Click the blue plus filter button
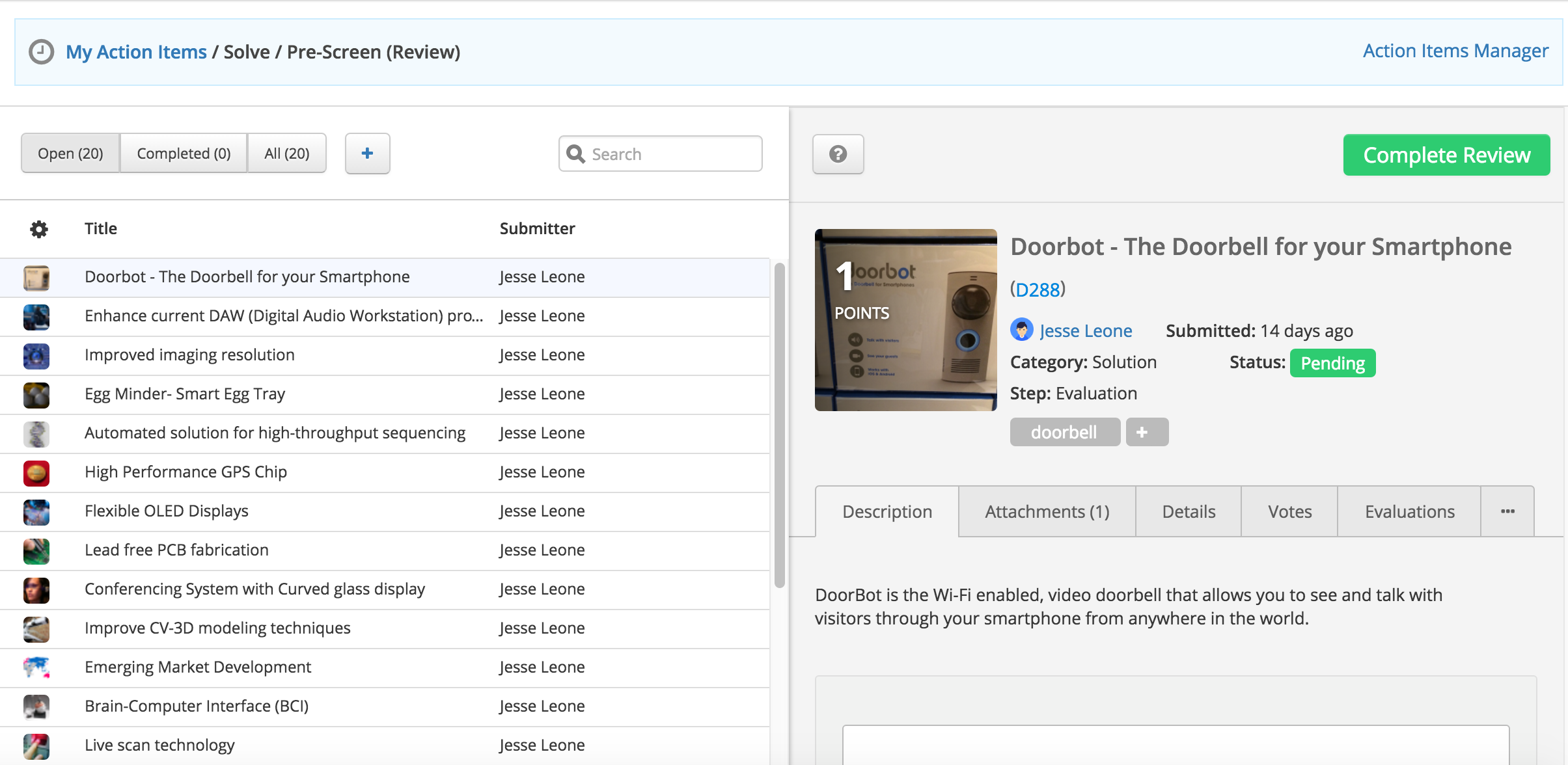1568x765 pixels. click(x=368, y=154)
